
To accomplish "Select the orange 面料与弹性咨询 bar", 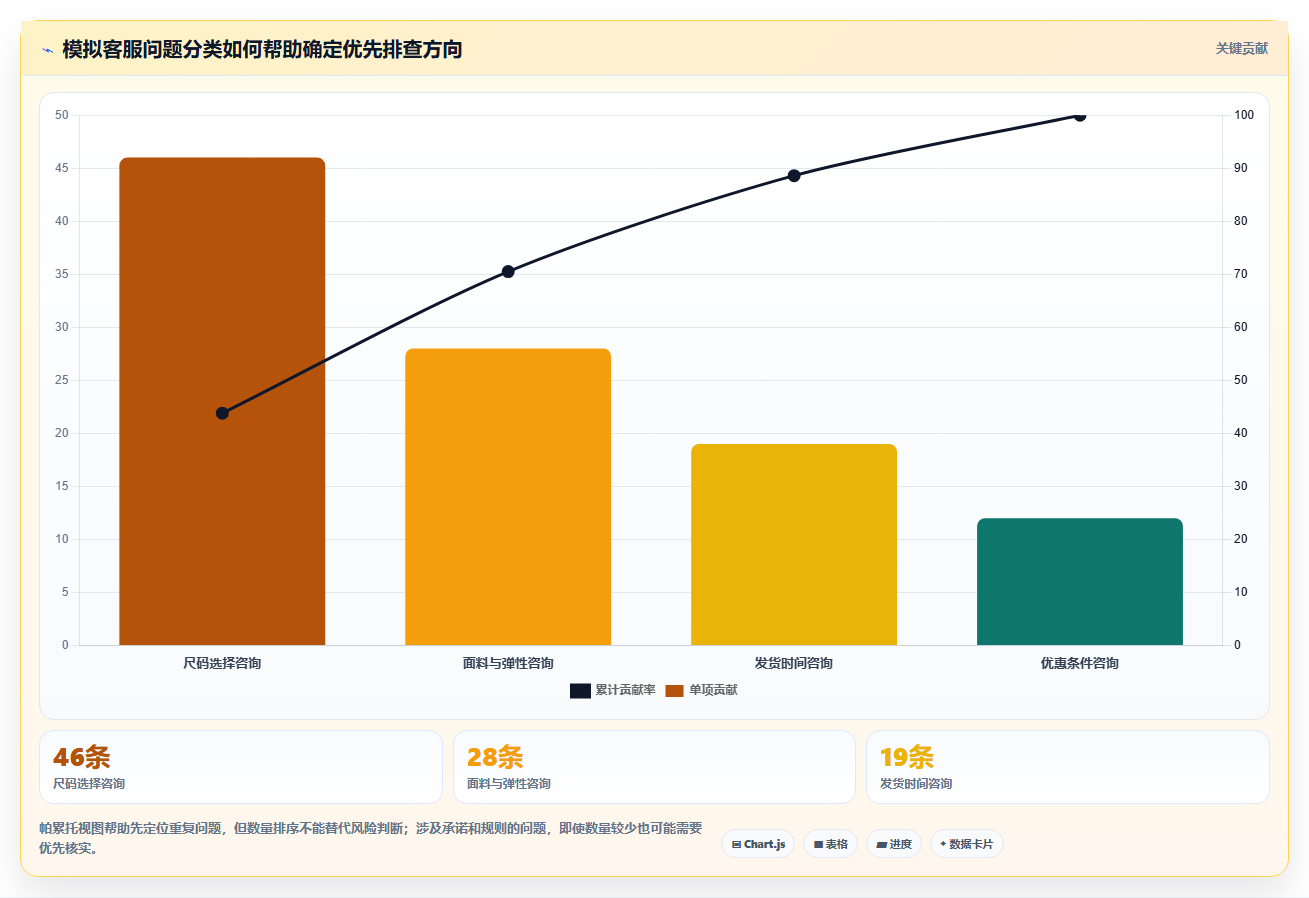I will click(508, 497).
